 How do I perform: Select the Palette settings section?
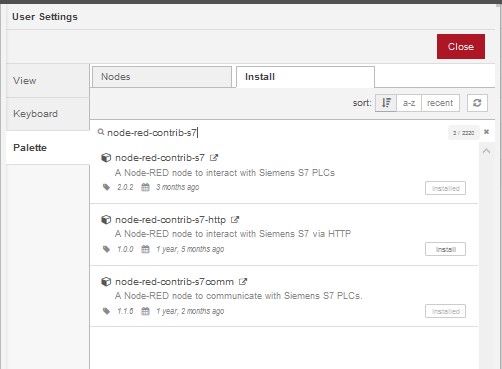point(48,147)
